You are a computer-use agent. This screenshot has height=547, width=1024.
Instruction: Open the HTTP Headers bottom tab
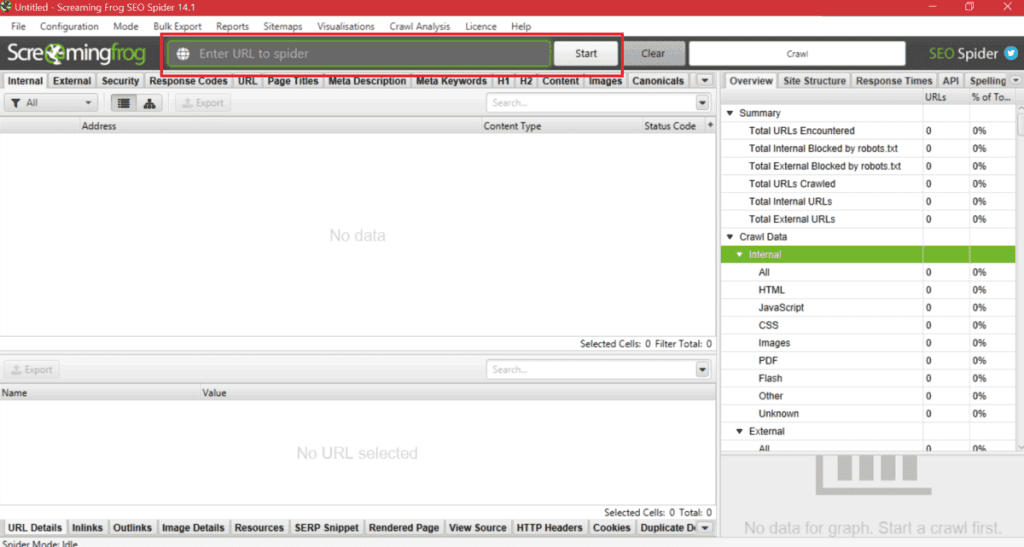pyautogui.click(x=549, y=527)
